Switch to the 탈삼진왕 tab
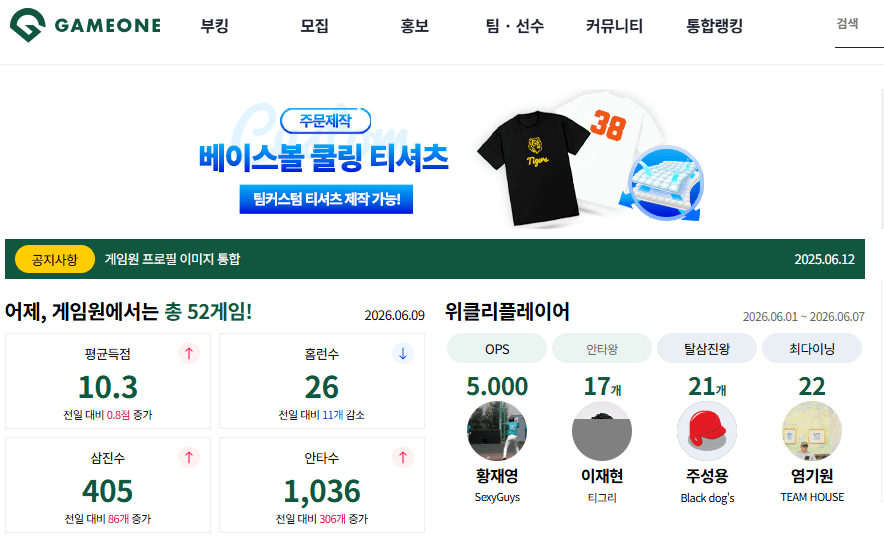The height and width of the screenshot is (541, 884). tap(707, 349)
